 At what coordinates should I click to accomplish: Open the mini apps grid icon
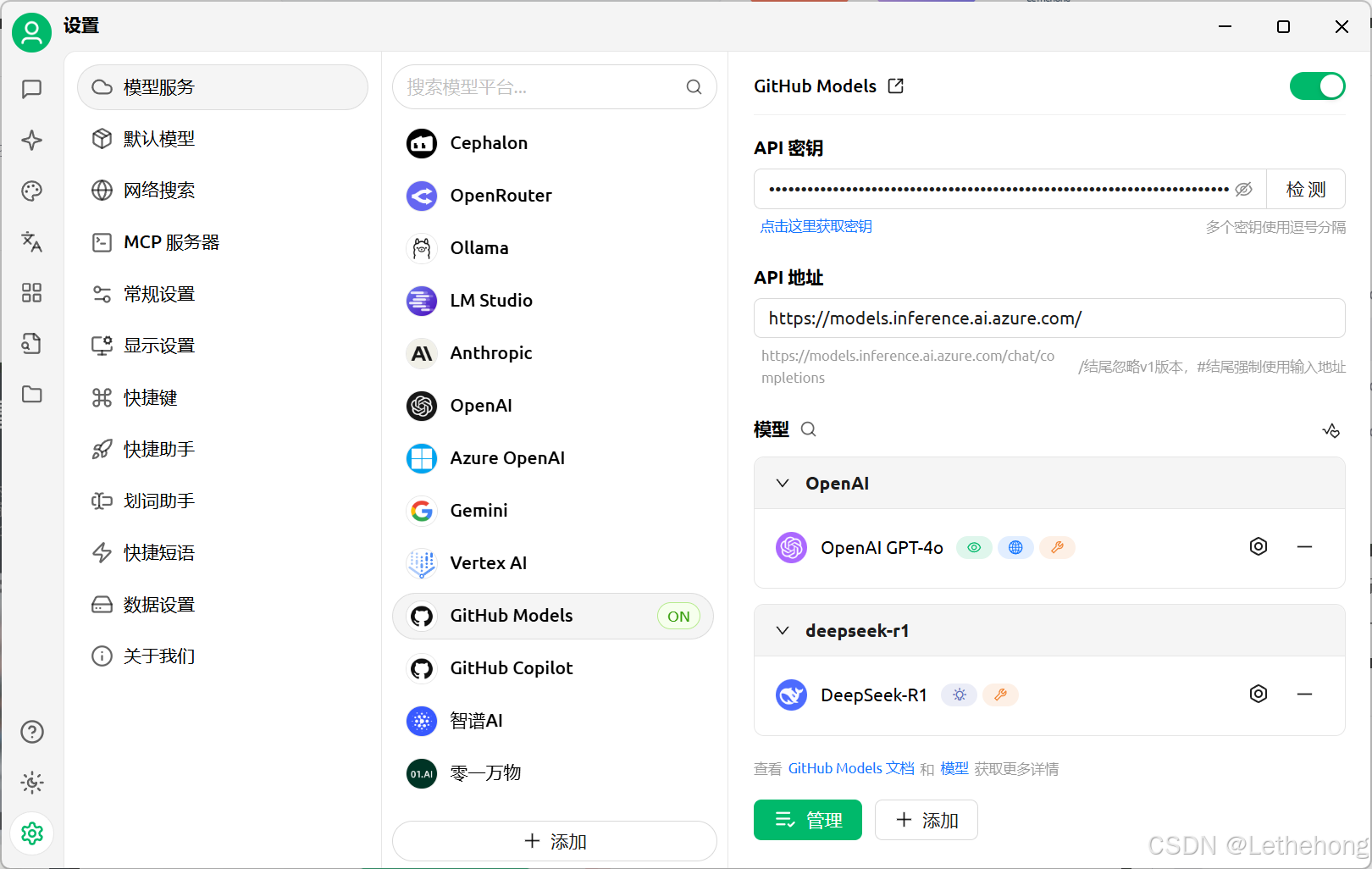[x=32, y=292]
